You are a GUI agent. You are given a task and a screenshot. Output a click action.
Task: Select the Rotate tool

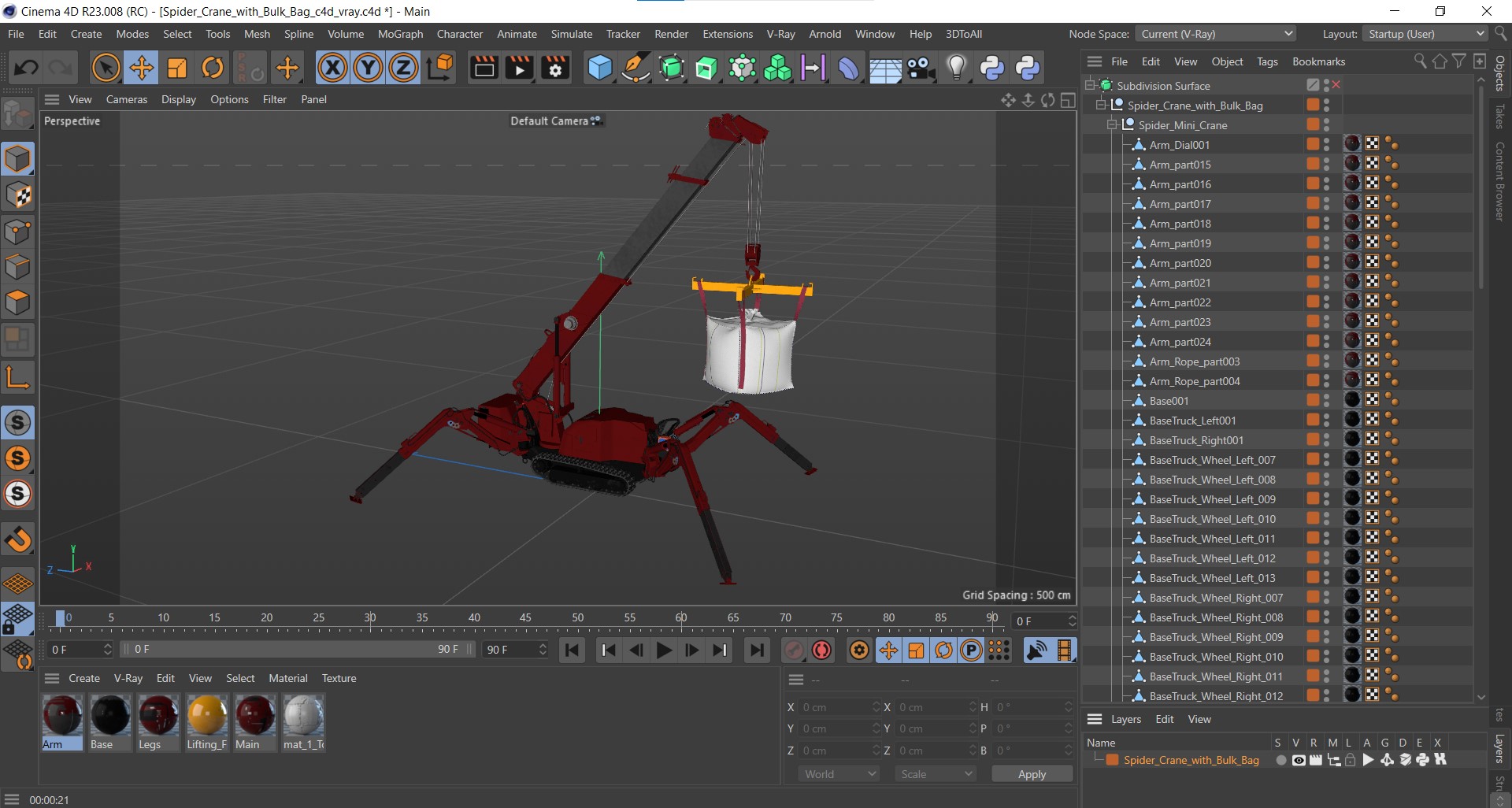point(213,69)
